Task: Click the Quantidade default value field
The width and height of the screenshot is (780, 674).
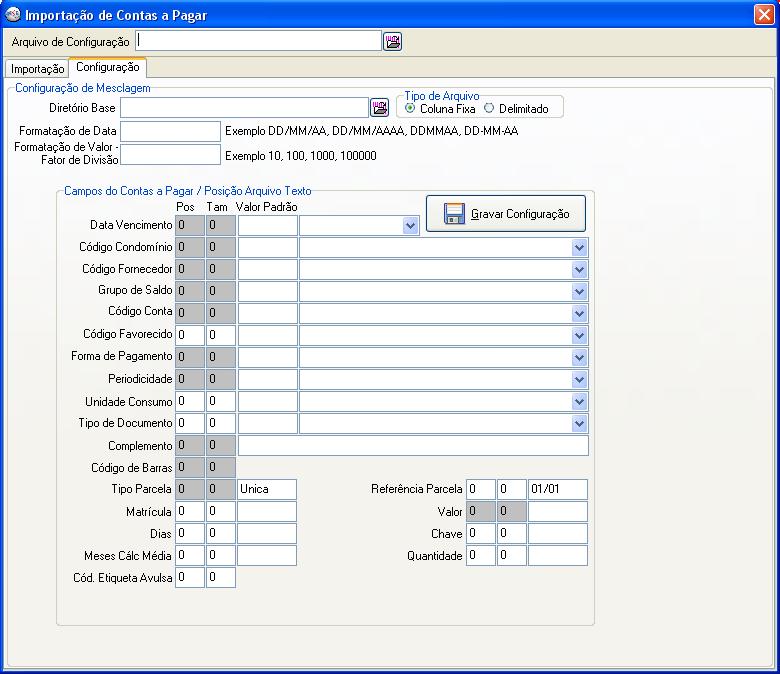Action: click(x=558, y=556)
